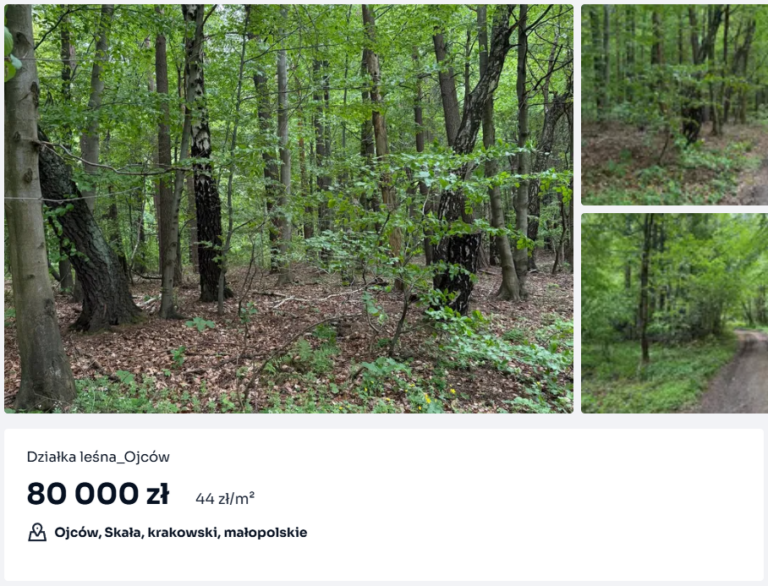
Task: Open the bottom-right forest road thumbnail
Action: pyautogui.click(x=674, y=313)
